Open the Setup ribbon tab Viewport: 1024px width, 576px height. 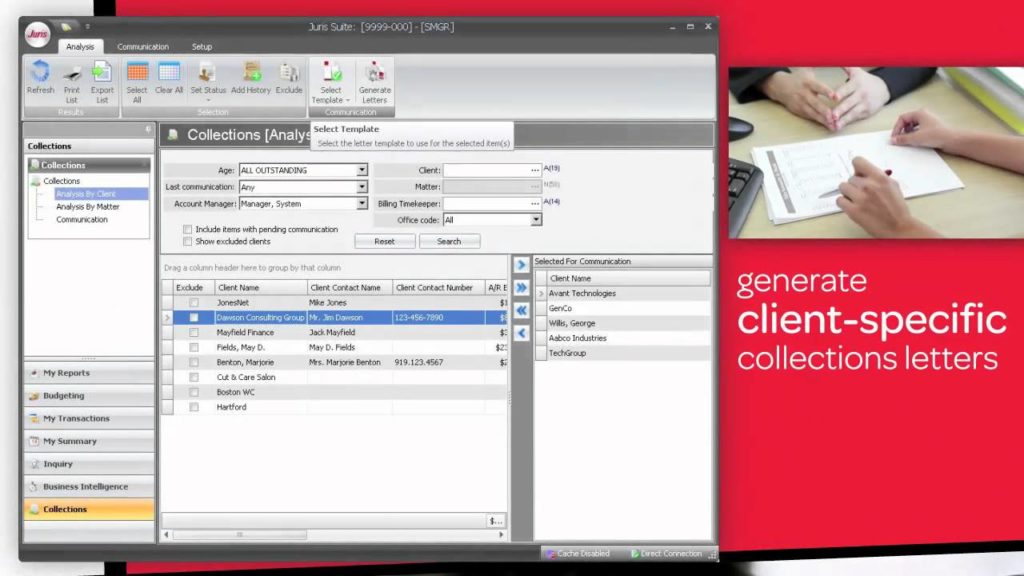pyautogui.click(x=202, y=47)
